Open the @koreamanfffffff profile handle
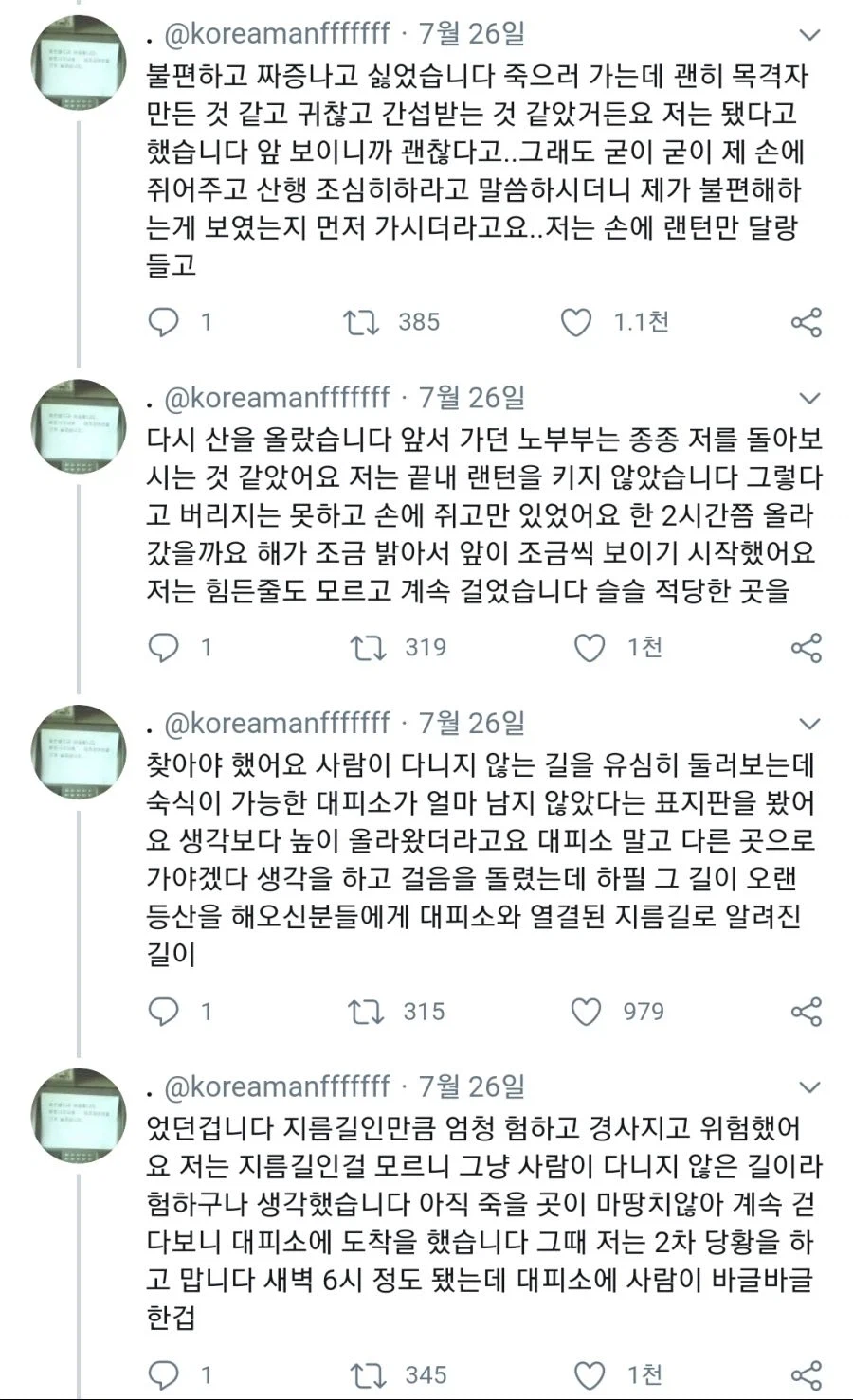Image resolution: width=853 pixels, height=1400 pixels. pyautogui.click(x=273, y=33)
